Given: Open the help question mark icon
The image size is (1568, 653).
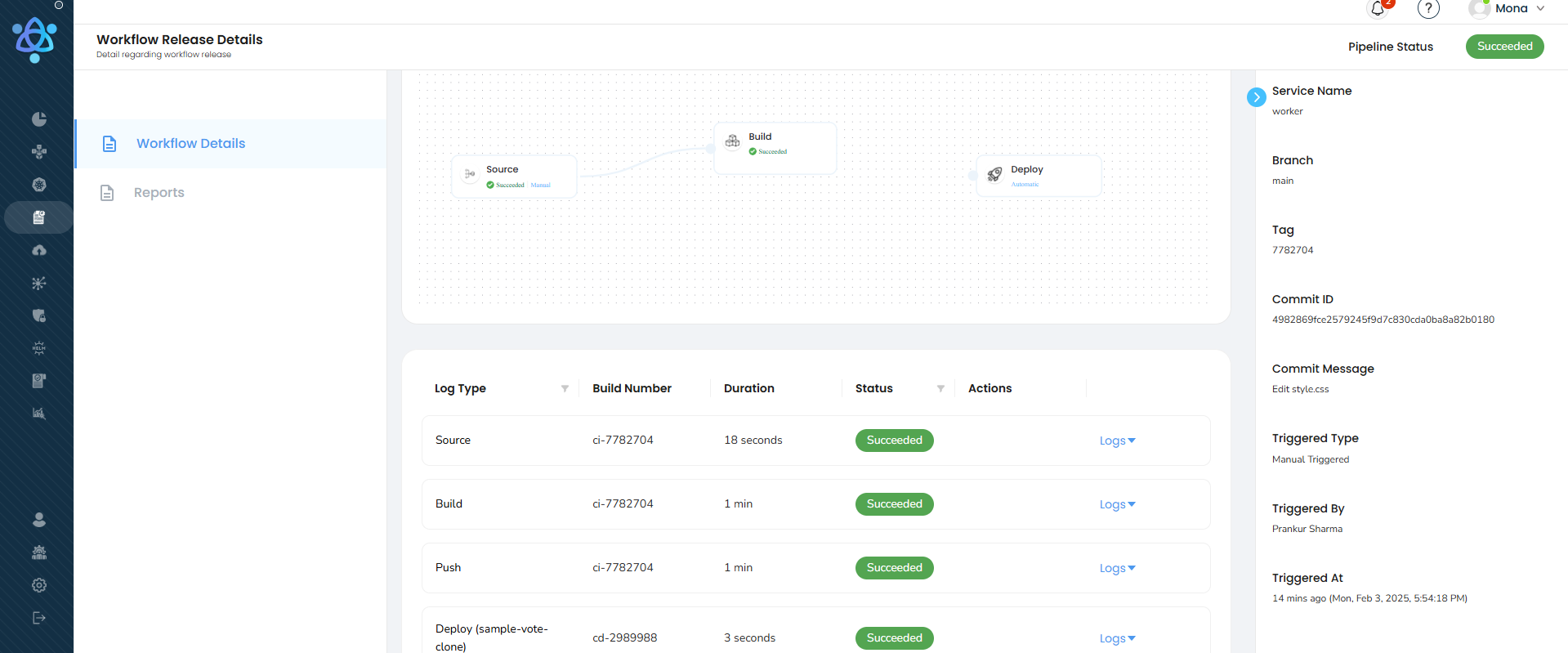Looking at the screenshot, I should coord(1428,8).
